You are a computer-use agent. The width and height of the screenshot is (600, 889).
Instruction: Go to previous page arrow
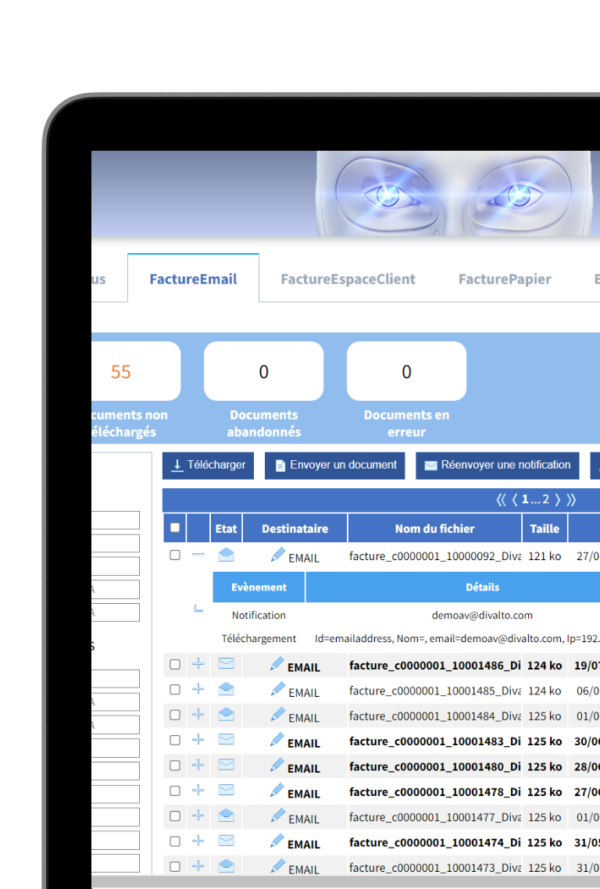click(x=515, y=499)
